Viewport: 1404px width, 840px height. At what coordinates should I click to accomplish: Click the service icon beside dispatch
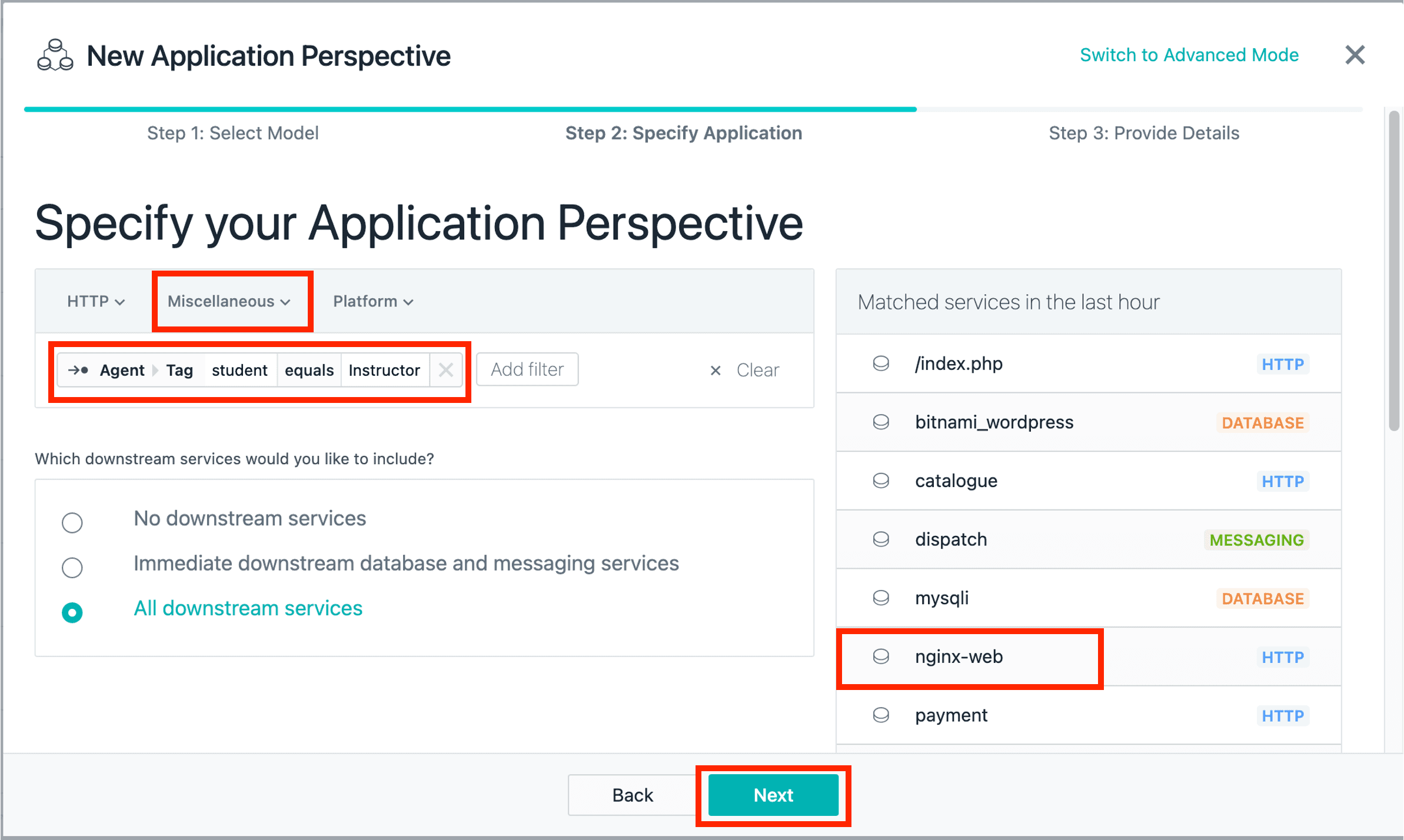click(880, 539)
